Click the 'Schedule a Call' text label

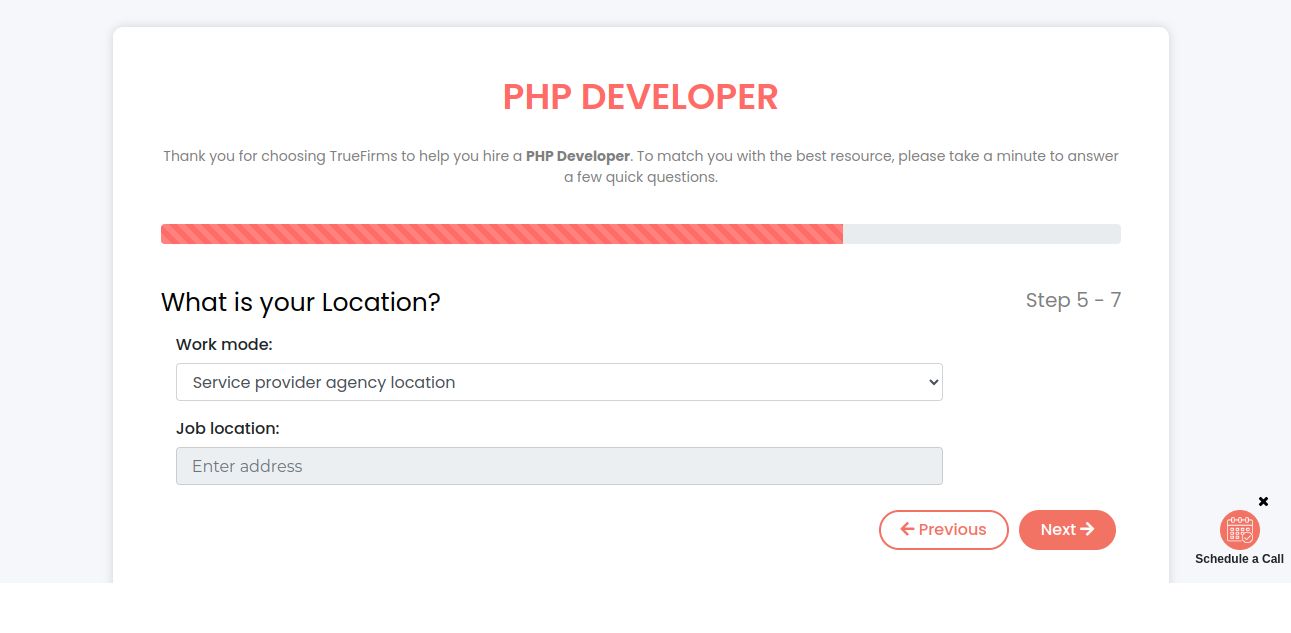1239,559
